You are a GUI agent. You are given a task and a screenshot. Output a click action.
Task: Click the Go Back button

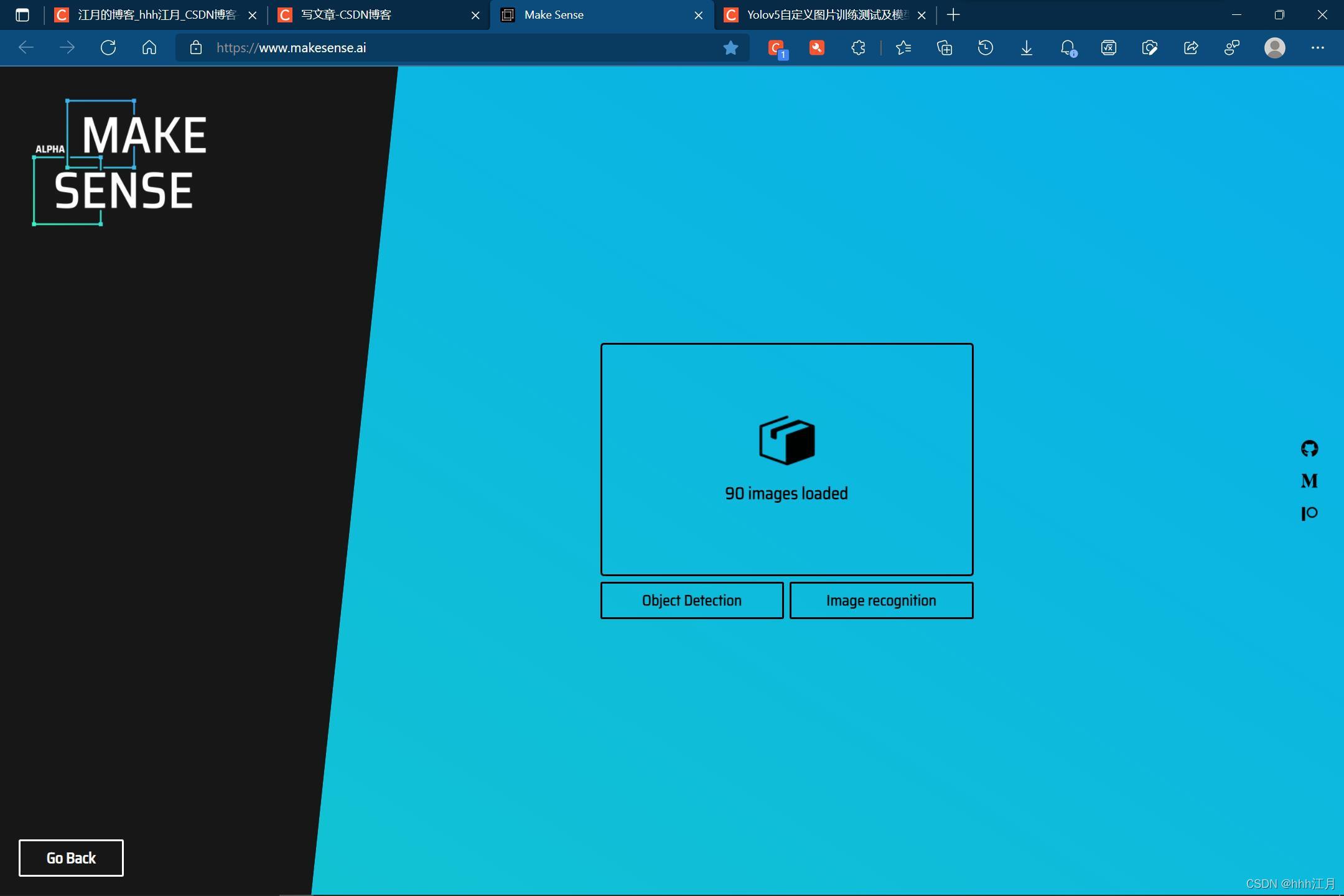click(71, 858)
